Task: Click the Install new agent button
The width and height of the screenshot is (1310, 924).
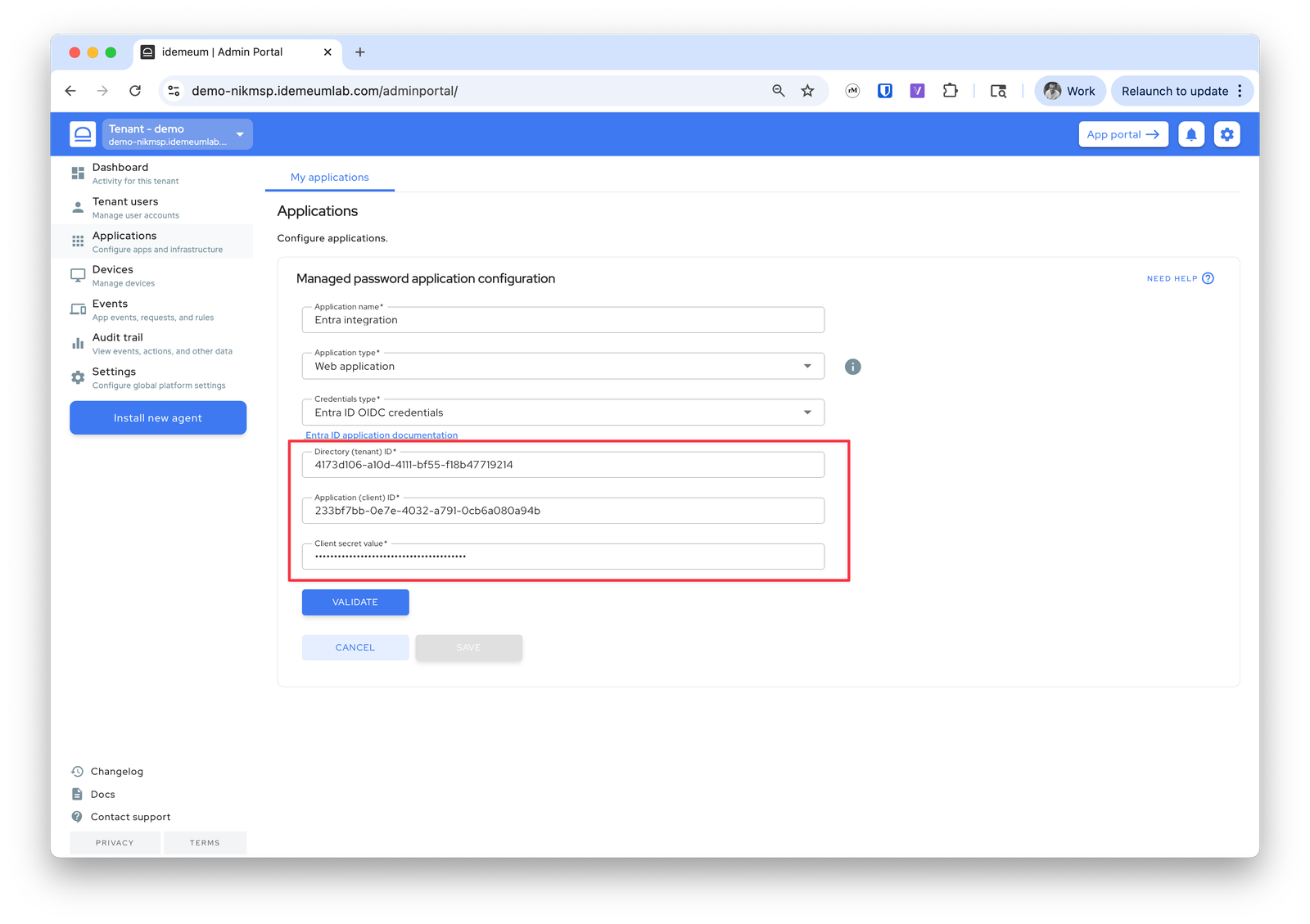Action: tap(158, 418)
